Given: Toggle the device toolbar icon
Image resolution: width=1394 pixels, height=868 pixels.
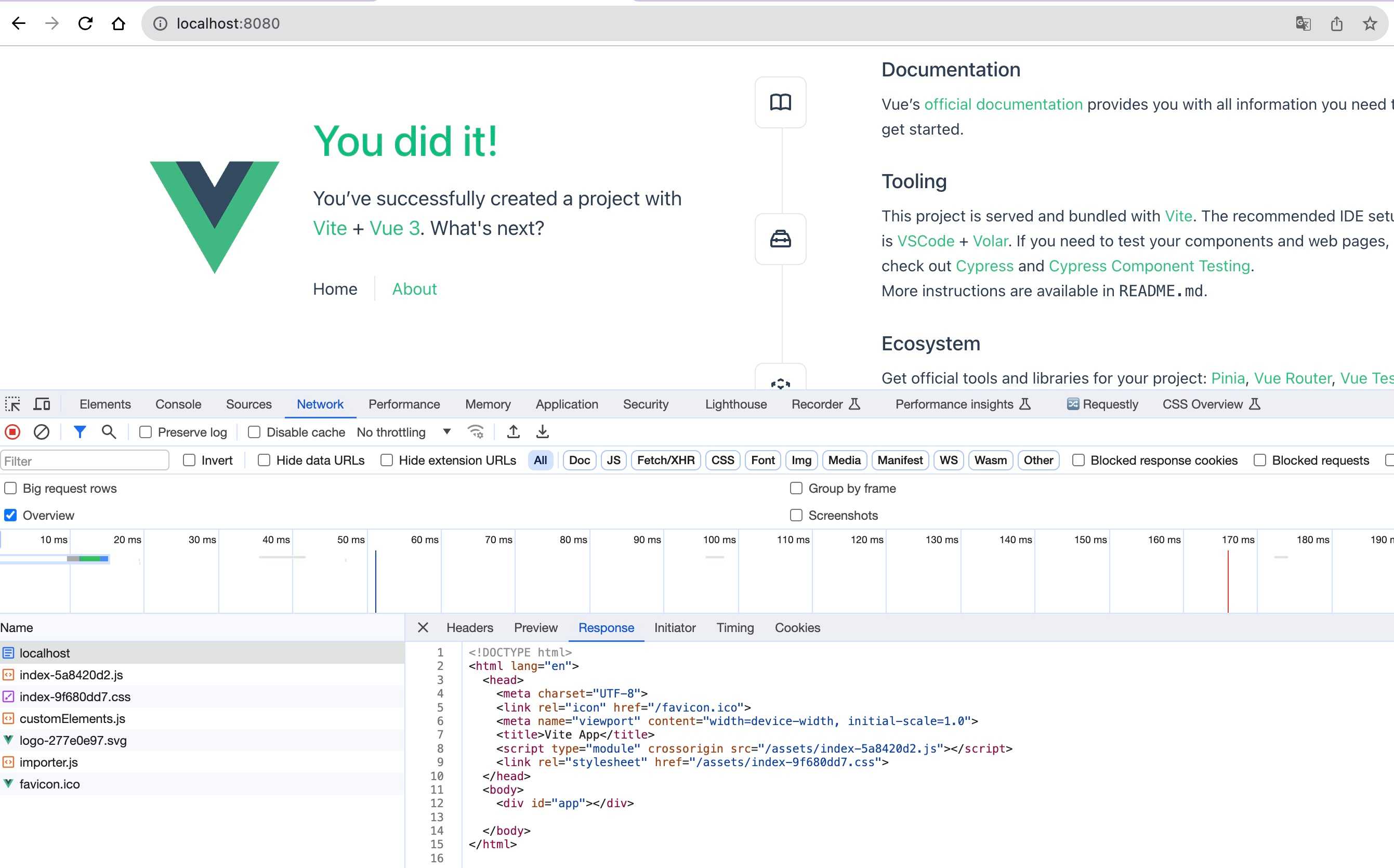Looking at the screenshot, I should (x=42, y=404).
